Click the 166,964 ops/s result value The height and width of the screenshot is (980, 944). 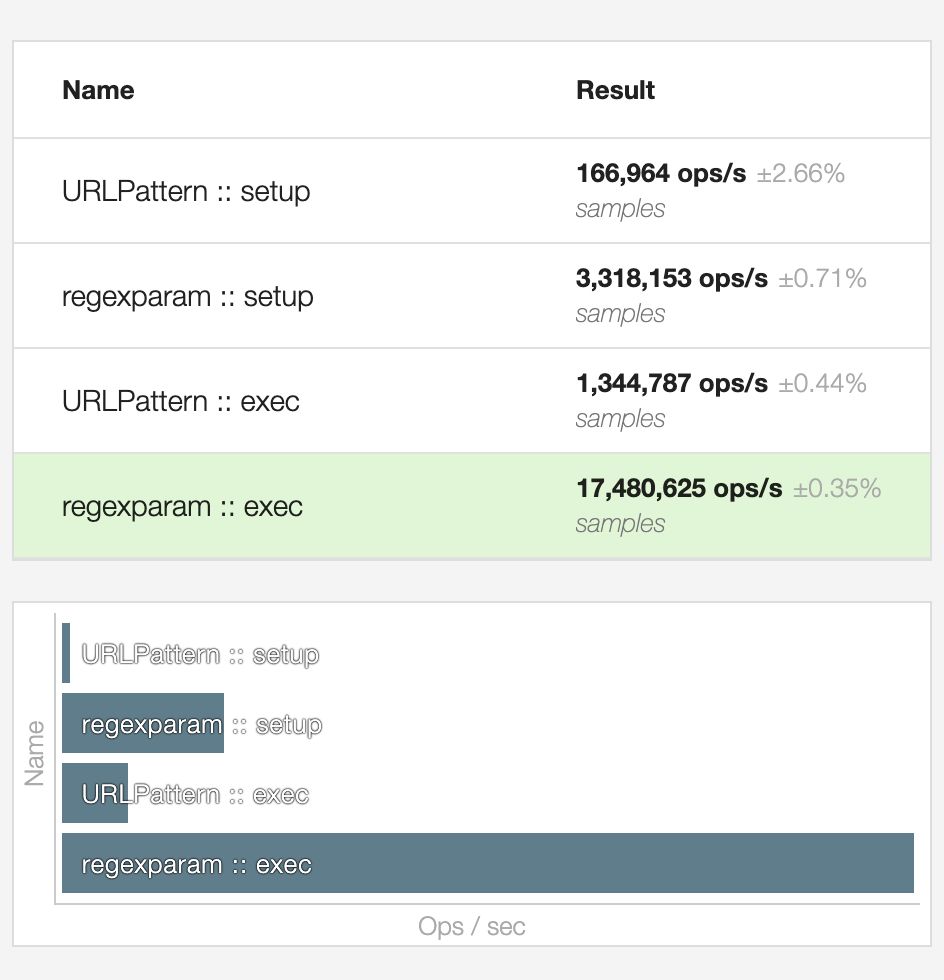pos(661,173)
